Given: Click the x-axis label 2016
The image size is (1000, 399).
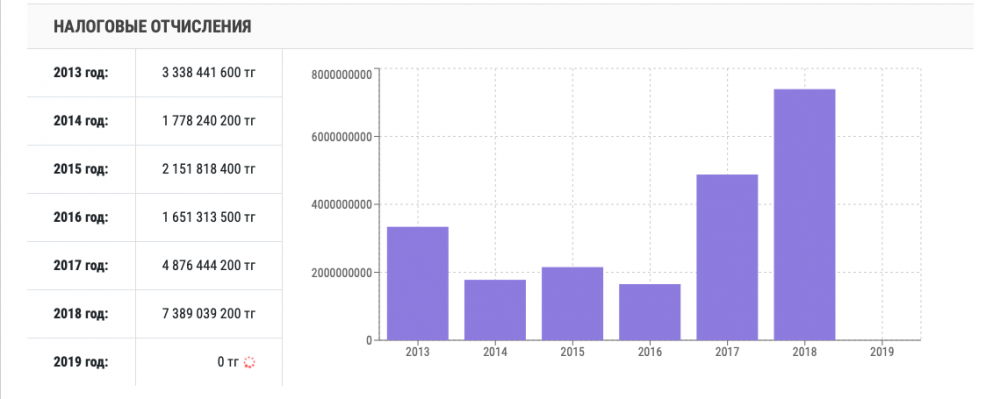Looking at the screenshot, I should point(650,352).
